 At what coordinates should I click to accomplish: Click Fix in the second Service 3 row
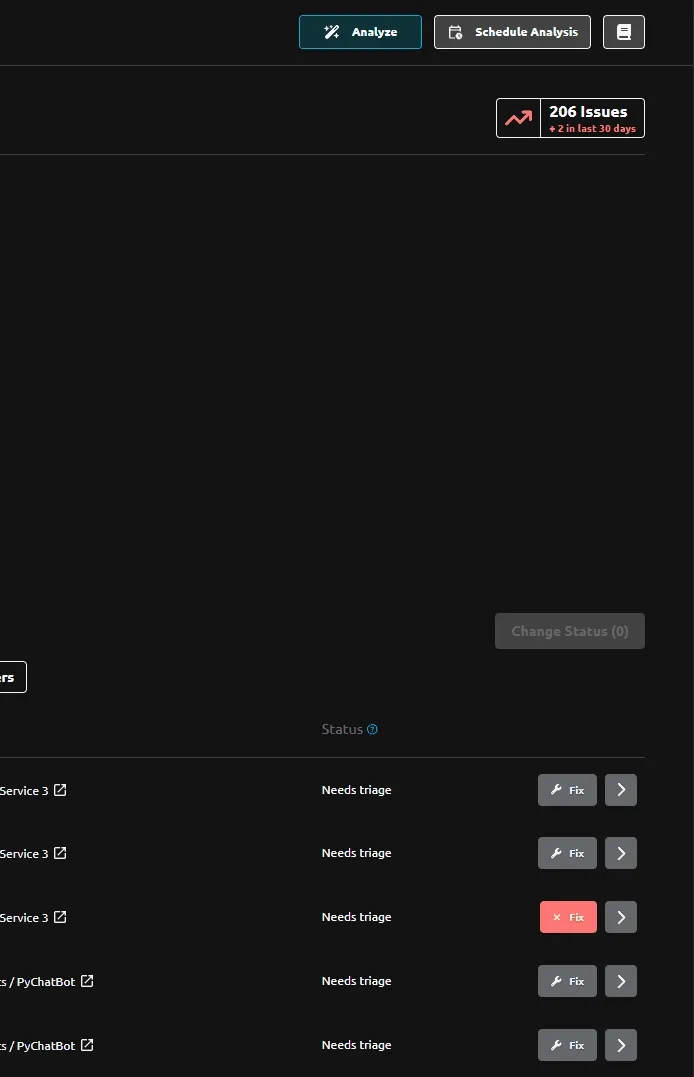click(567, 853)
